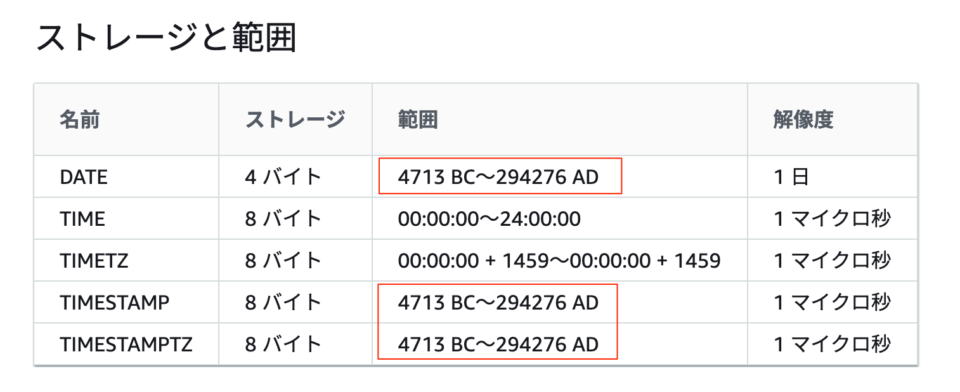Viewport: 960px width, 392px height.
Task: Click the TIMESTAMPTZ row range value
Action: pyautogui.click(x=498, y=344)
